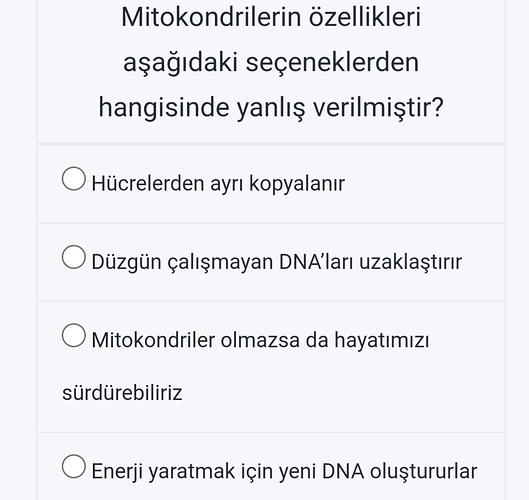Click the heading line 'aşağıdaki seçeneklerden'
The image size is (529, 500).
[271, 63]
